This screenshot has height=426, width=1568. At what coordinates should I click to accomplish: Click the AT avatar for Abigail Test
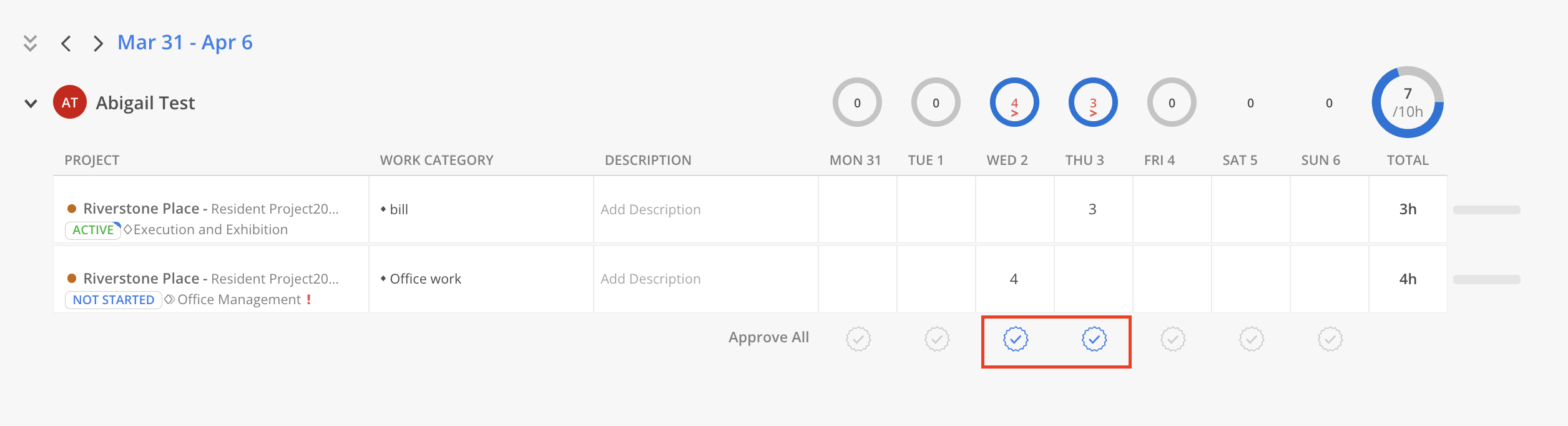[x=70, y=102]
